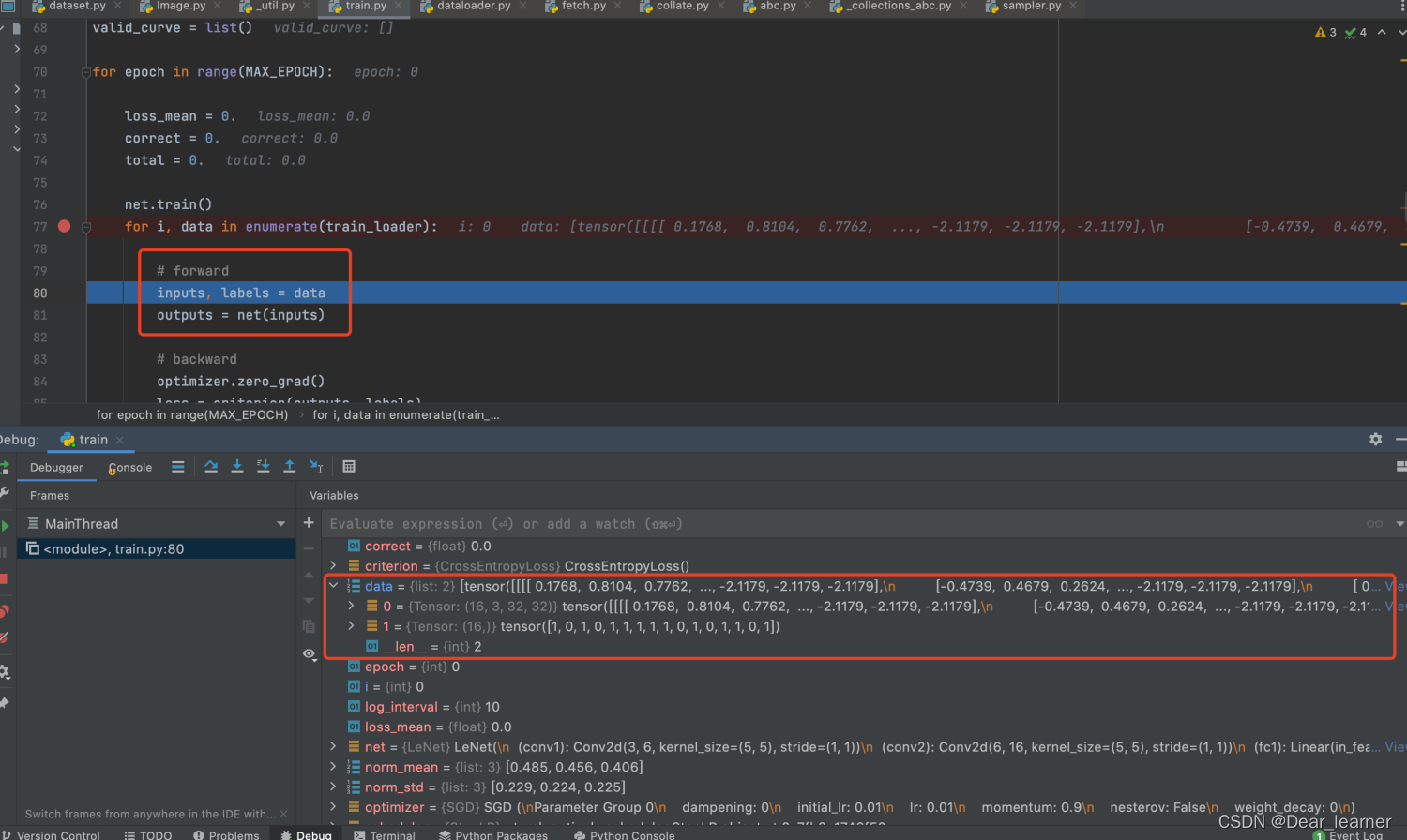Expand the net LeNet variable
Viewport: 1407px width, 840px height.
pos(333,747)
